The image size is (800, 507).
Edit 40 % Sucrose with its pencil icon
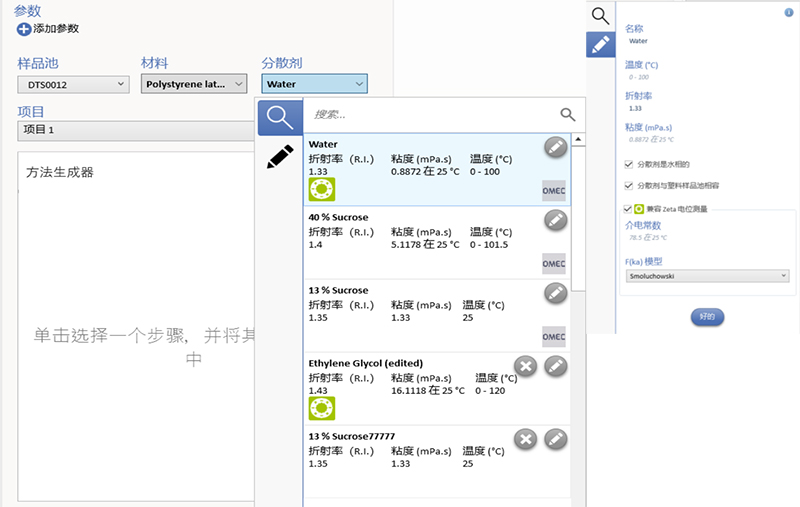click(x=556, y=220)
